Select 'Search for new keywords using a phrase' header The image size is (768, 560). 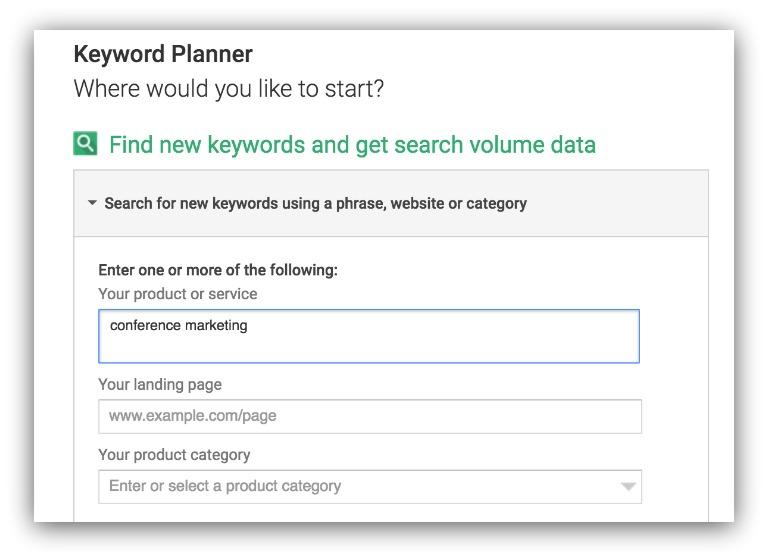[x=315, y=203]
